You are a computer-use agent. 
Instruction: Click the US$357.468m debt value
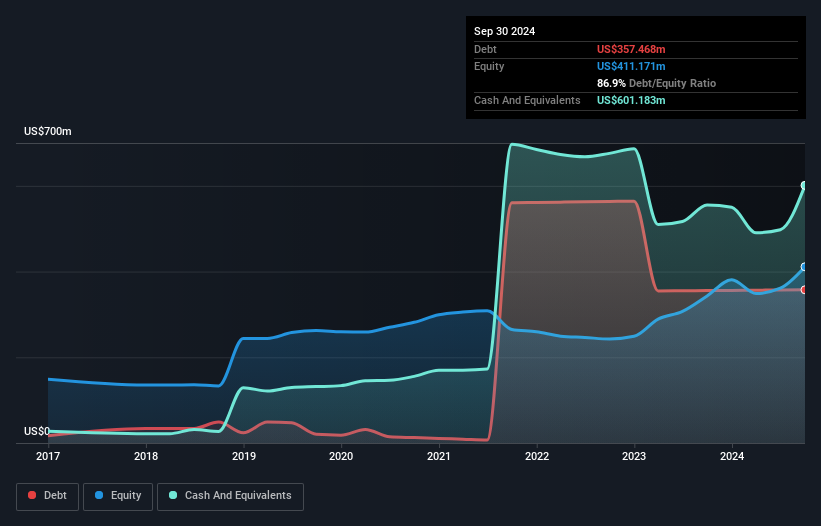(631, 49)
